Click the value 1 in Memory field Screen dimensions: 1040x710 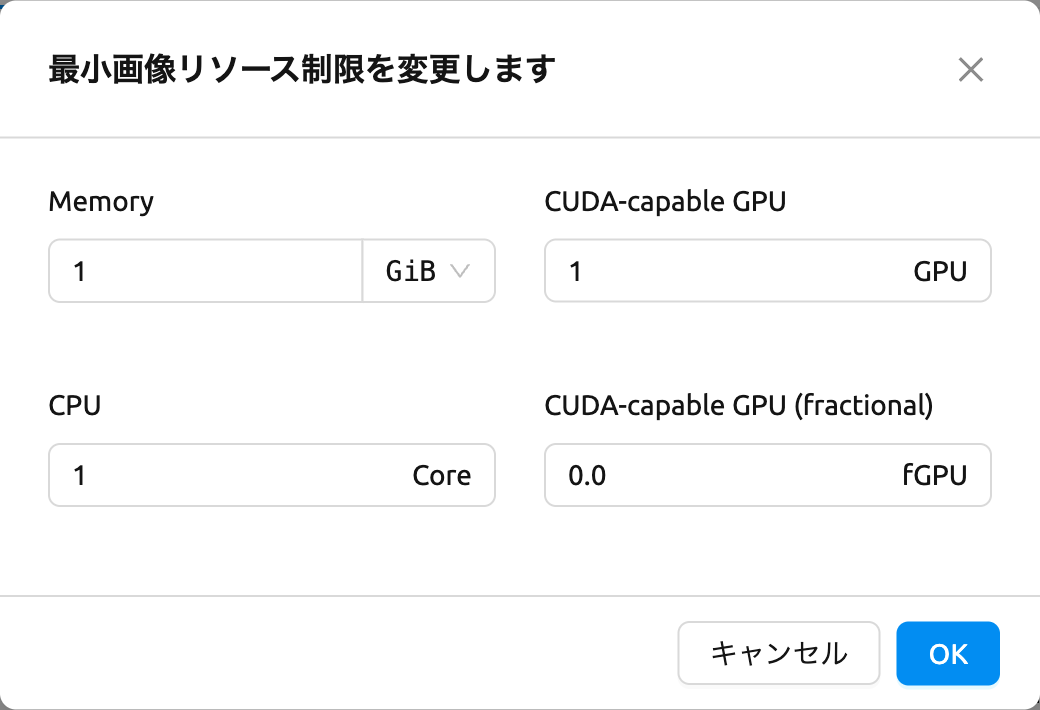80,271
